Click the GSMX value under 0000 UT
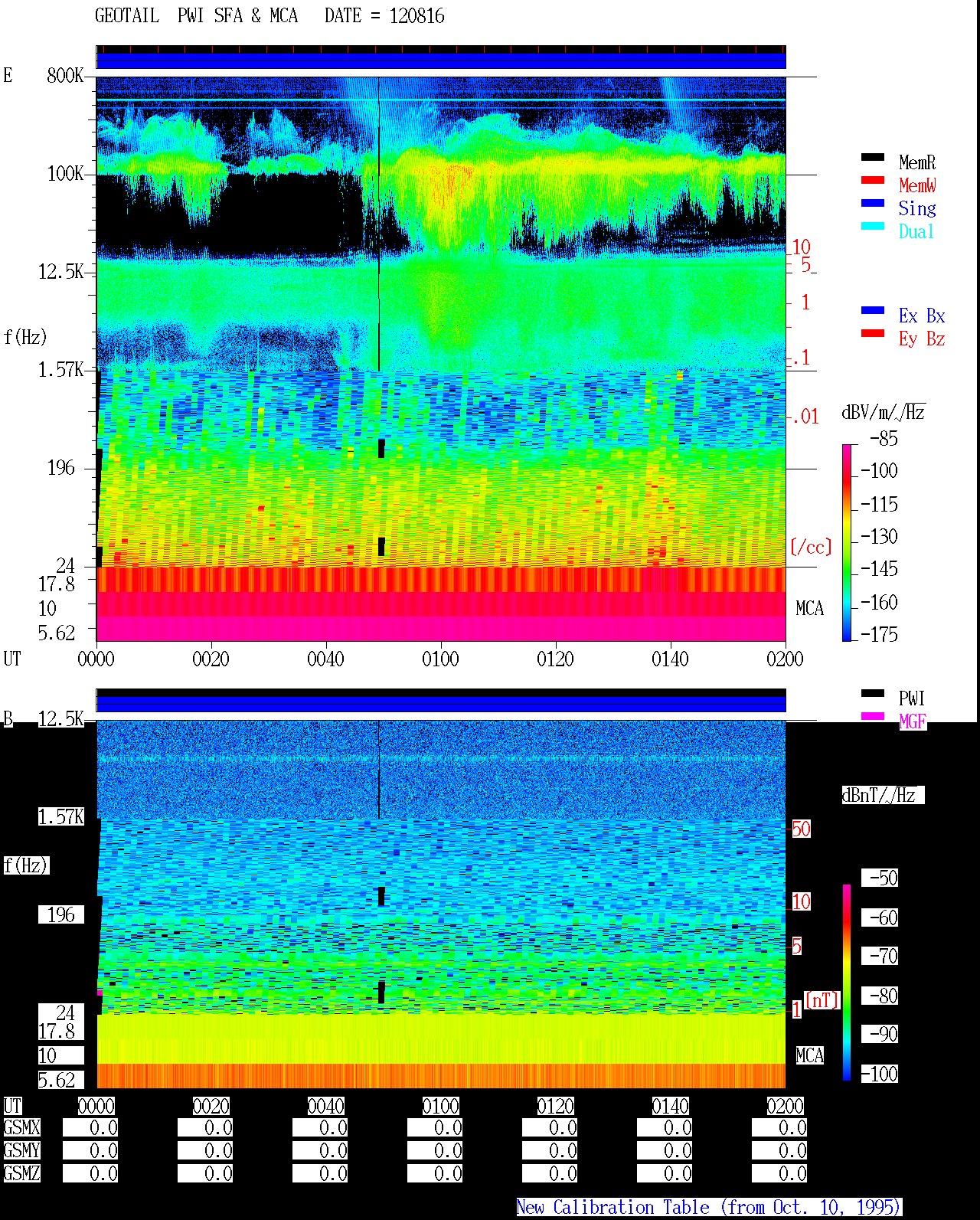980x1220 pixels. (x=90, y=1128)
